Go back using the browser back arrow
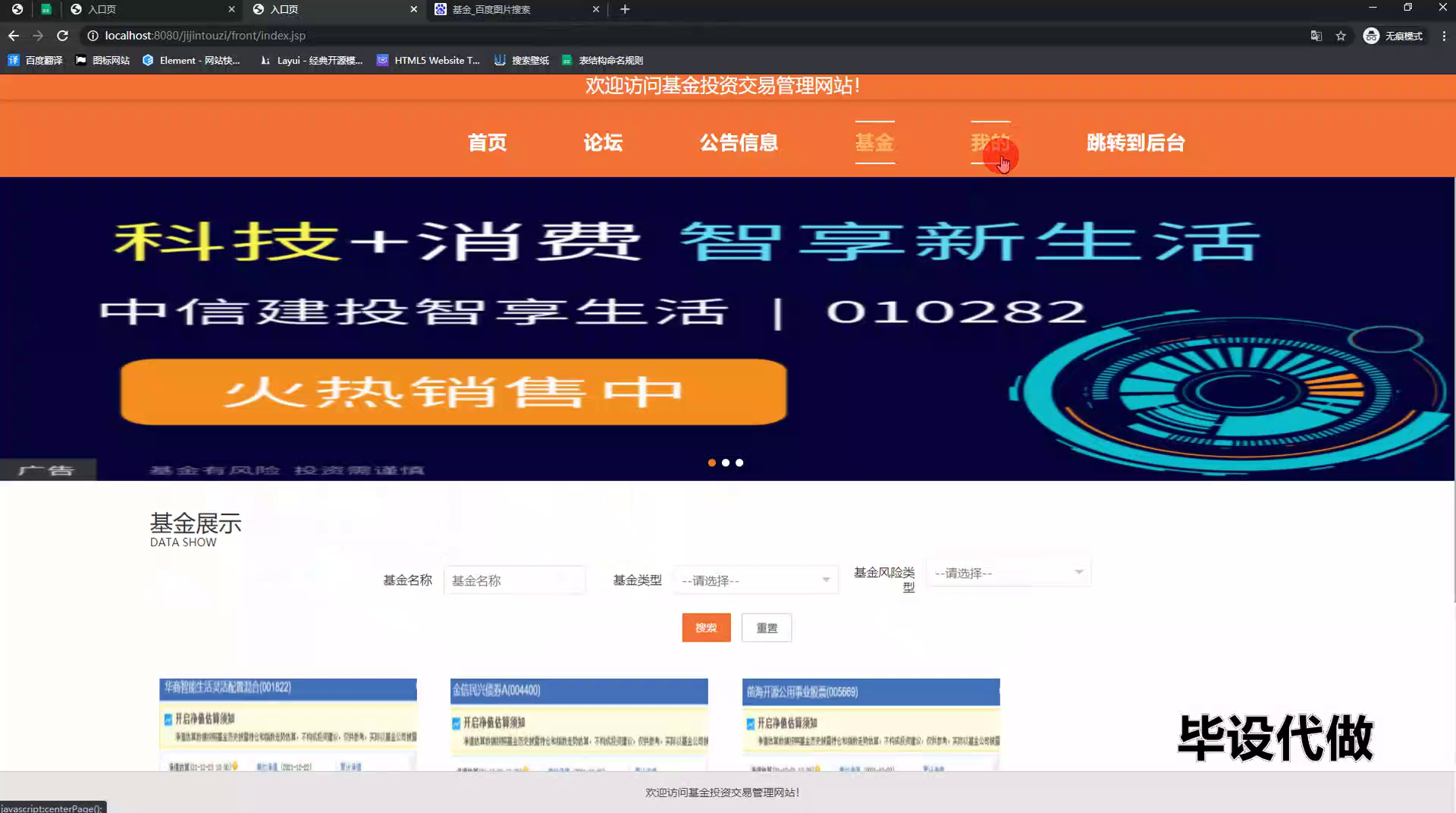Viewport: 1456px width, 813px height. [x=14, y=36]
